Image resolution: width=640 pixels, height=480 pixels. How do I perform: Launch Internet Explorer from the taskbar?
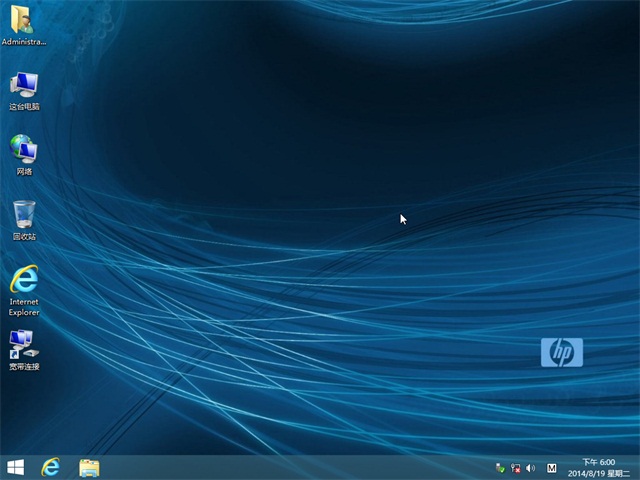(50, 467)
